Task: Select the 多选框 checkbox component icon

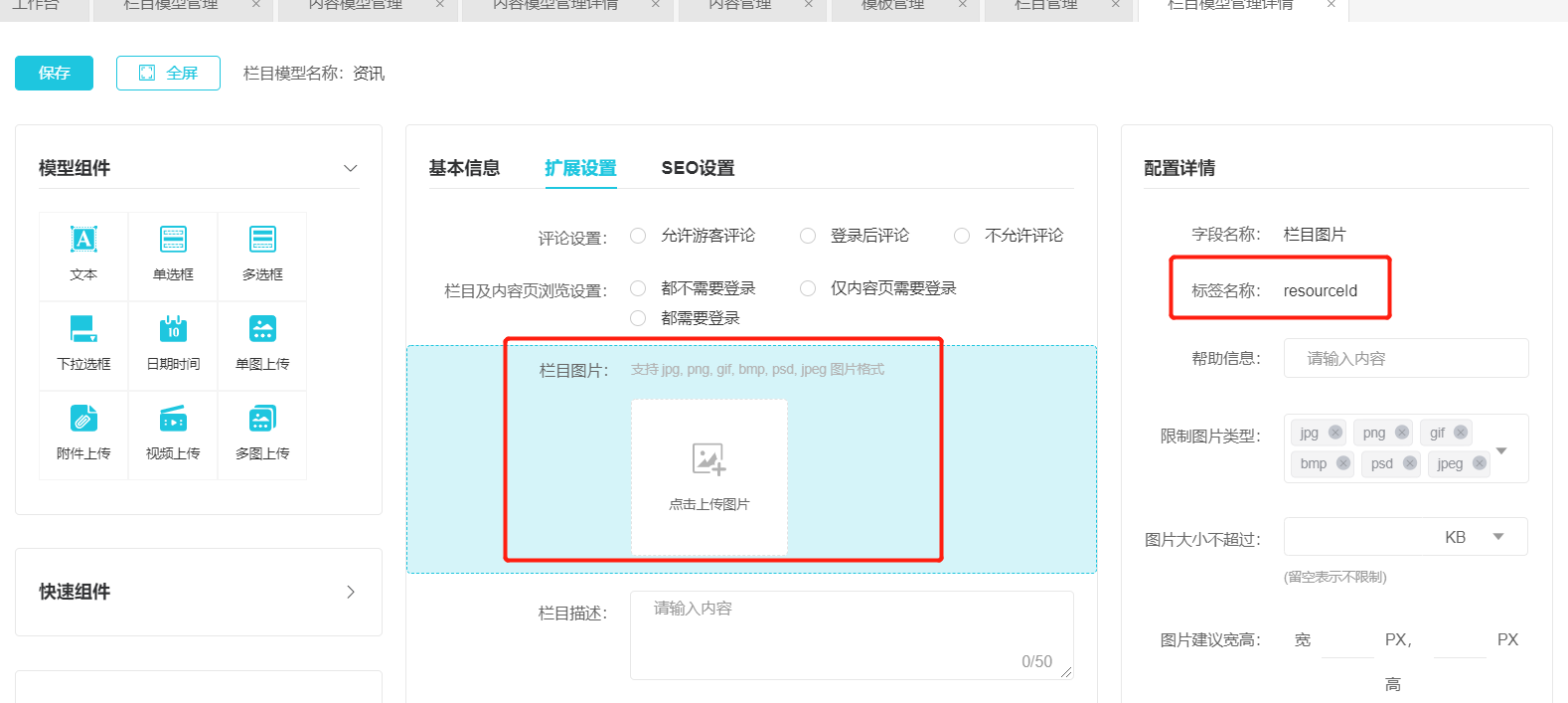Action: [262, 241]
